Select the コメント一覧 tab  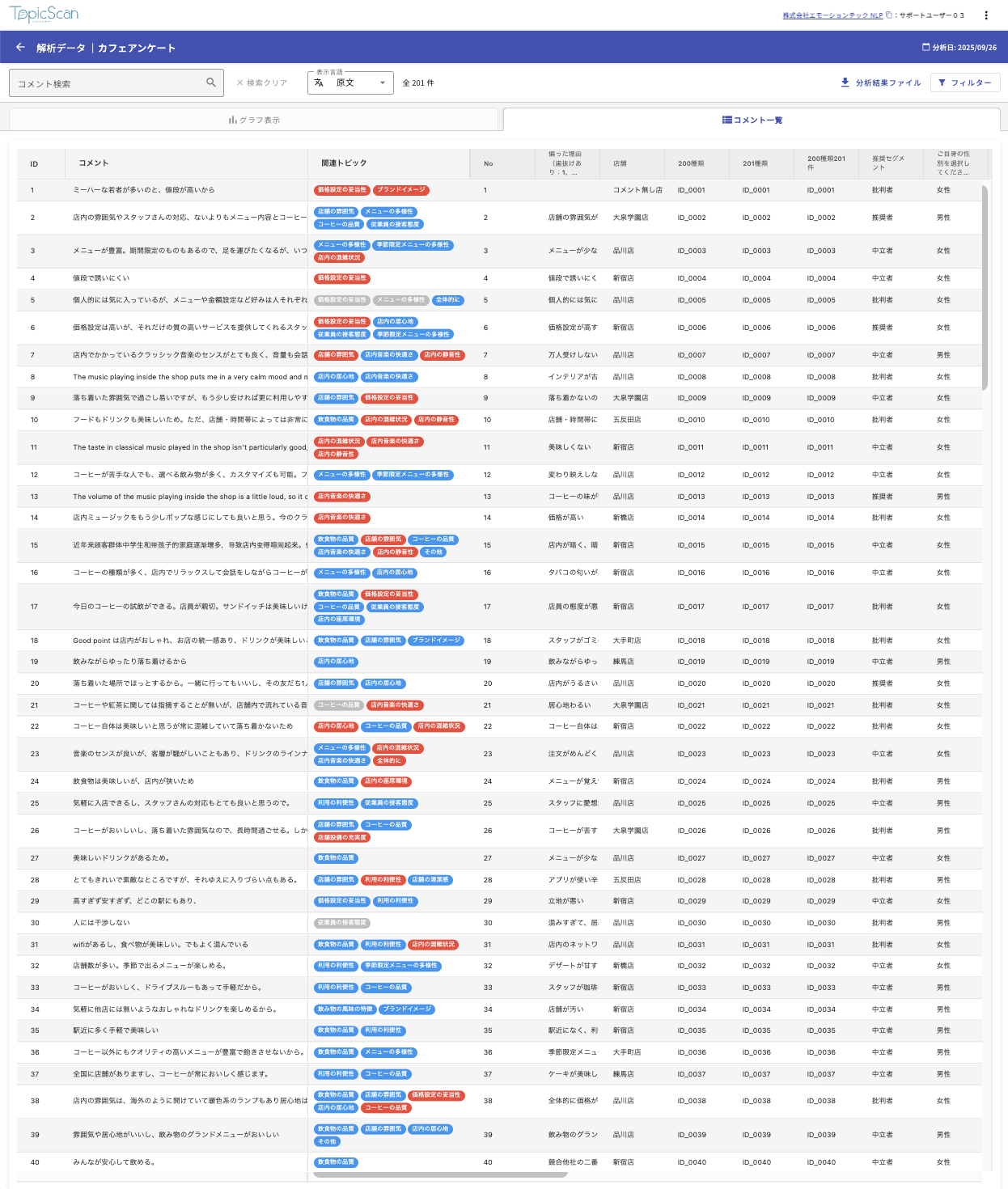(752, 120)
